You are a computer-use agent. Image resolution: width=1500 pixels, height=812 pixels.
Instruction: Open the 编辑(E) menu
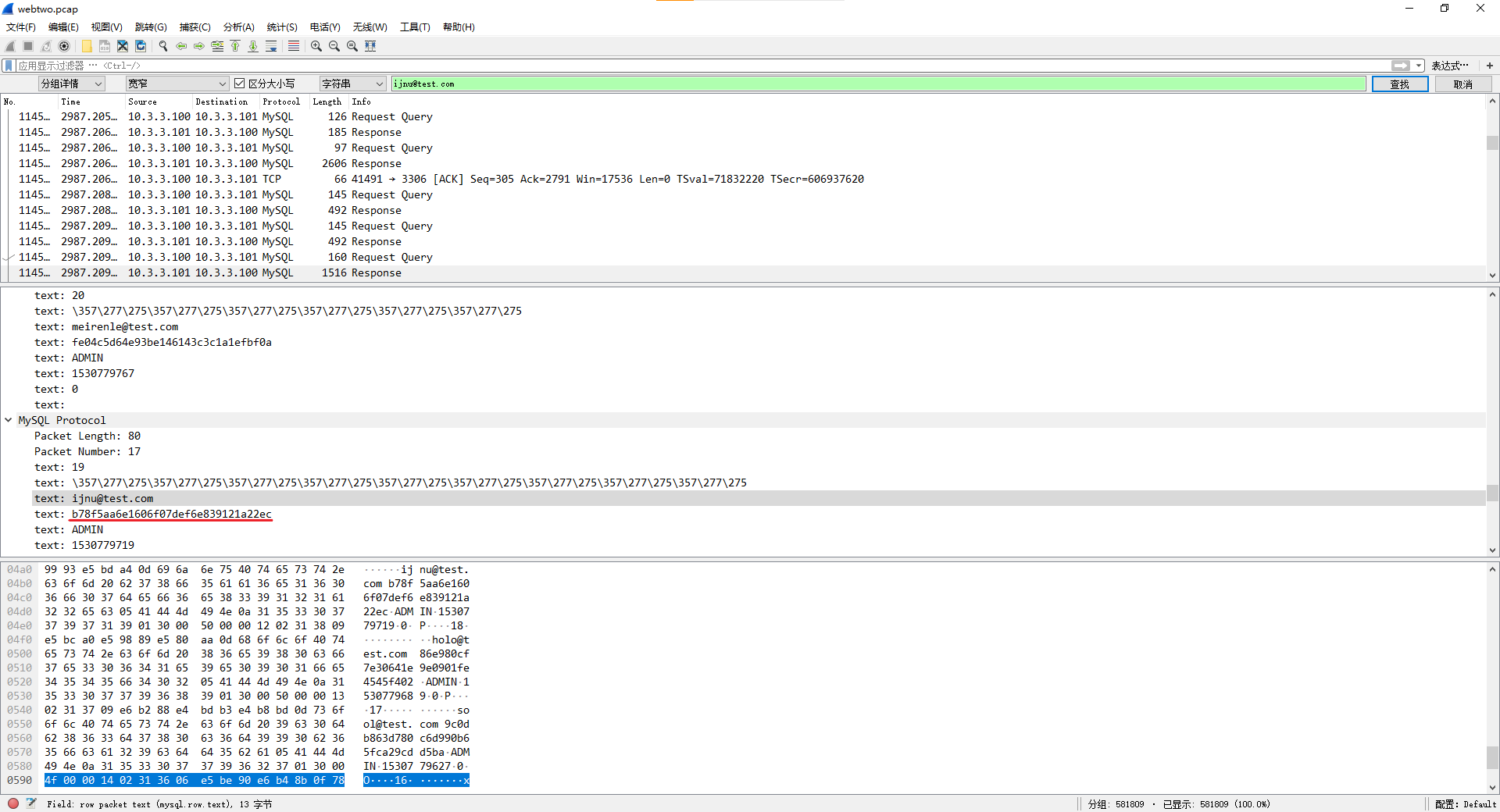tap(63, 27)
